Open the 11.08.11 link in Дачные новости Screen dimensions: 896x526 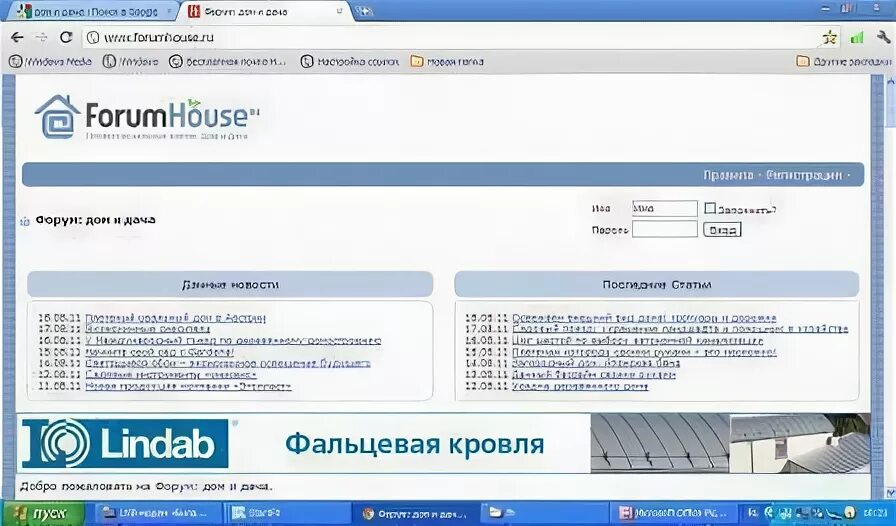point(188,386)
